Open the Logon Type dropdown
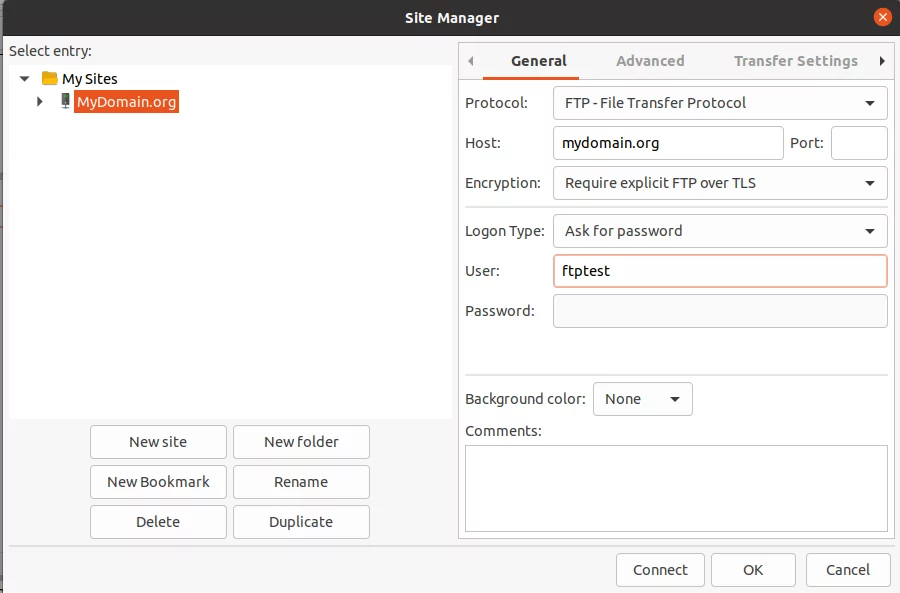Viewport: 900px width, 593px height. pos(720,231)
